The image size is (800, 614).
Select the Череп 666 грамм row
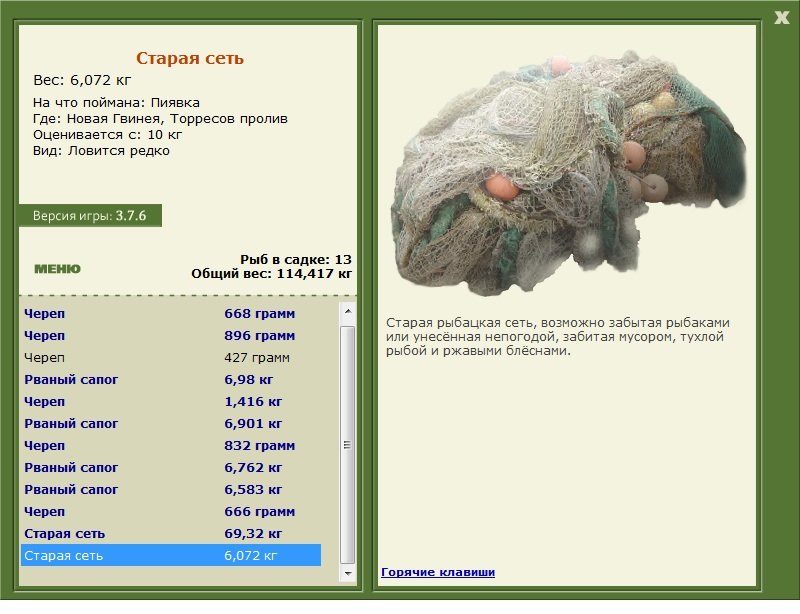coord(171,511)
